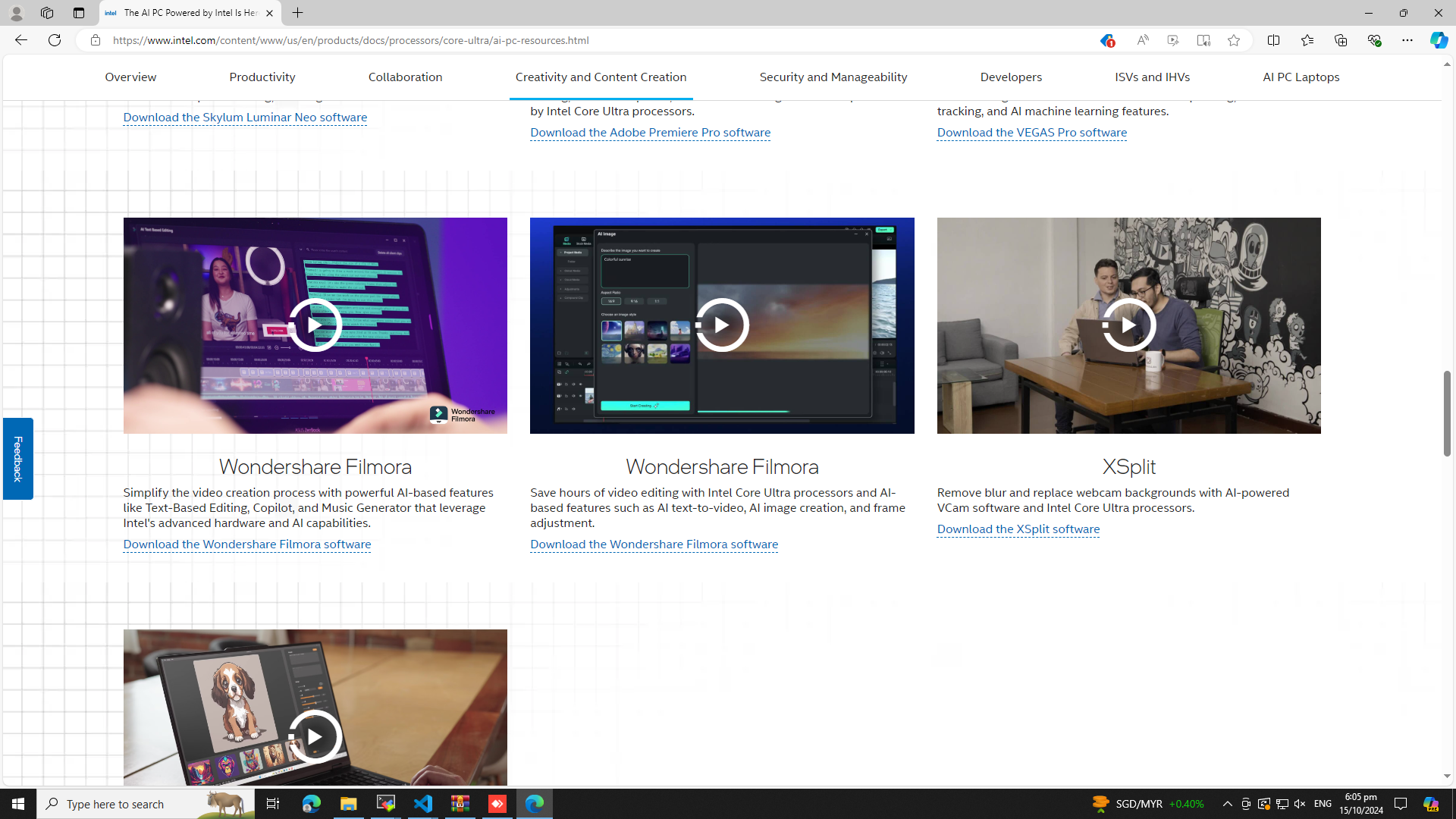1456x819 pixels.
Task: Open File Explorer from the taskbar
Action: click(x=348, y=804)
